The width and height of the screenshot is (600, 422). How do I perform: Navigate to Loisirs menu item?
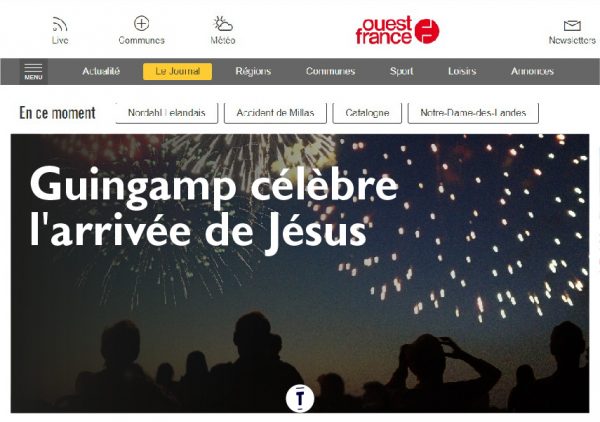[462, 71]
